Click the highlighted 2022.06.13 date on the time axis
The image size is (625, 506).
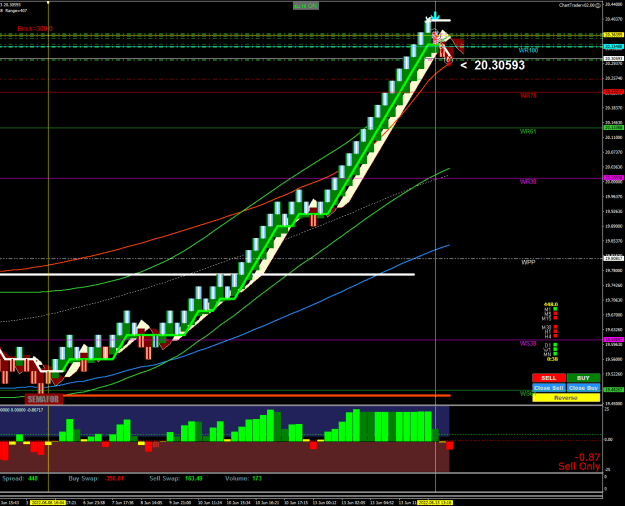[x=435, y=502]
